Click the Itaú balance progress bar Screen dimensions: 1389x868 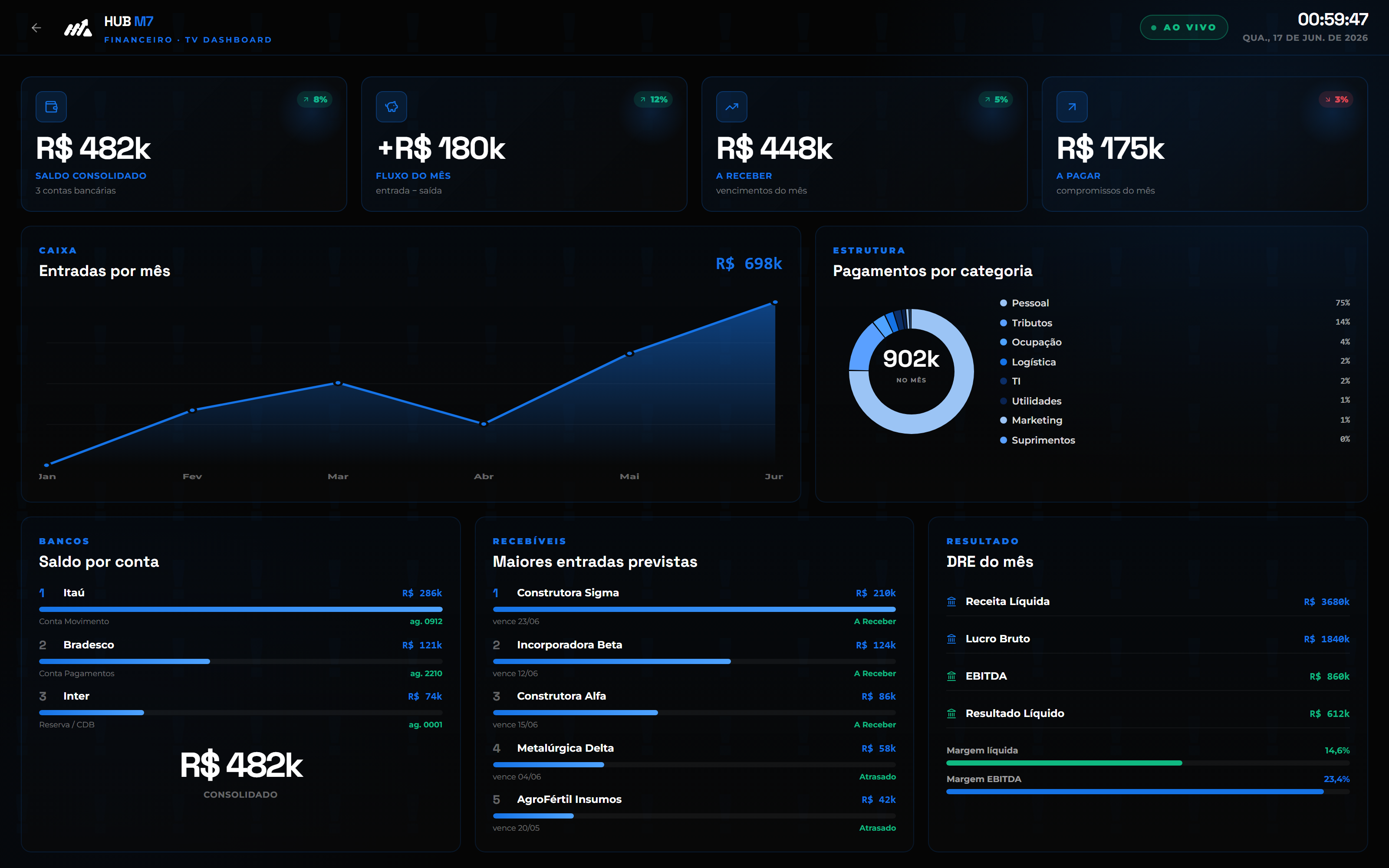(x=240, y=609)
